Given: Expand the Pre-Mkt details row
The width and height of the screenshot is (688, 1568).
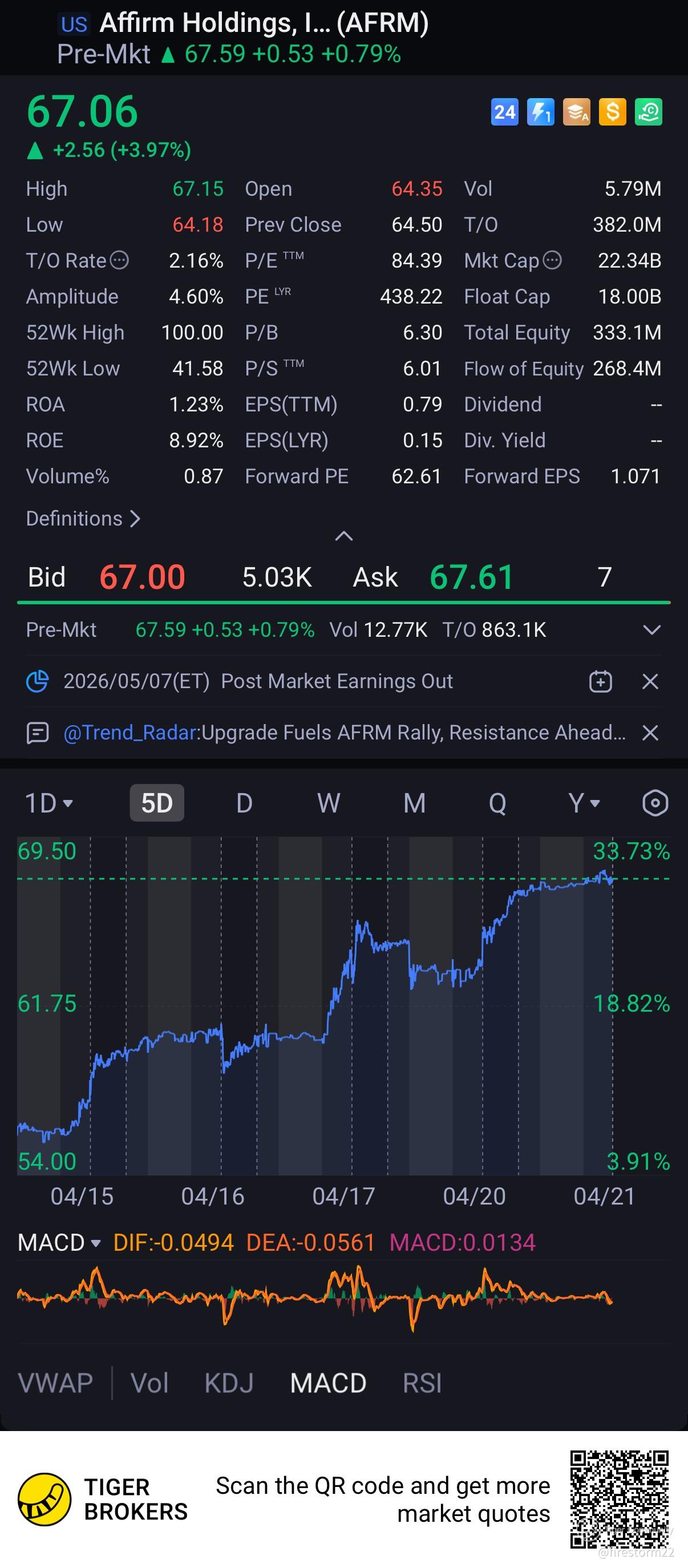Looking at the screenshot, I should click(651, 630).
